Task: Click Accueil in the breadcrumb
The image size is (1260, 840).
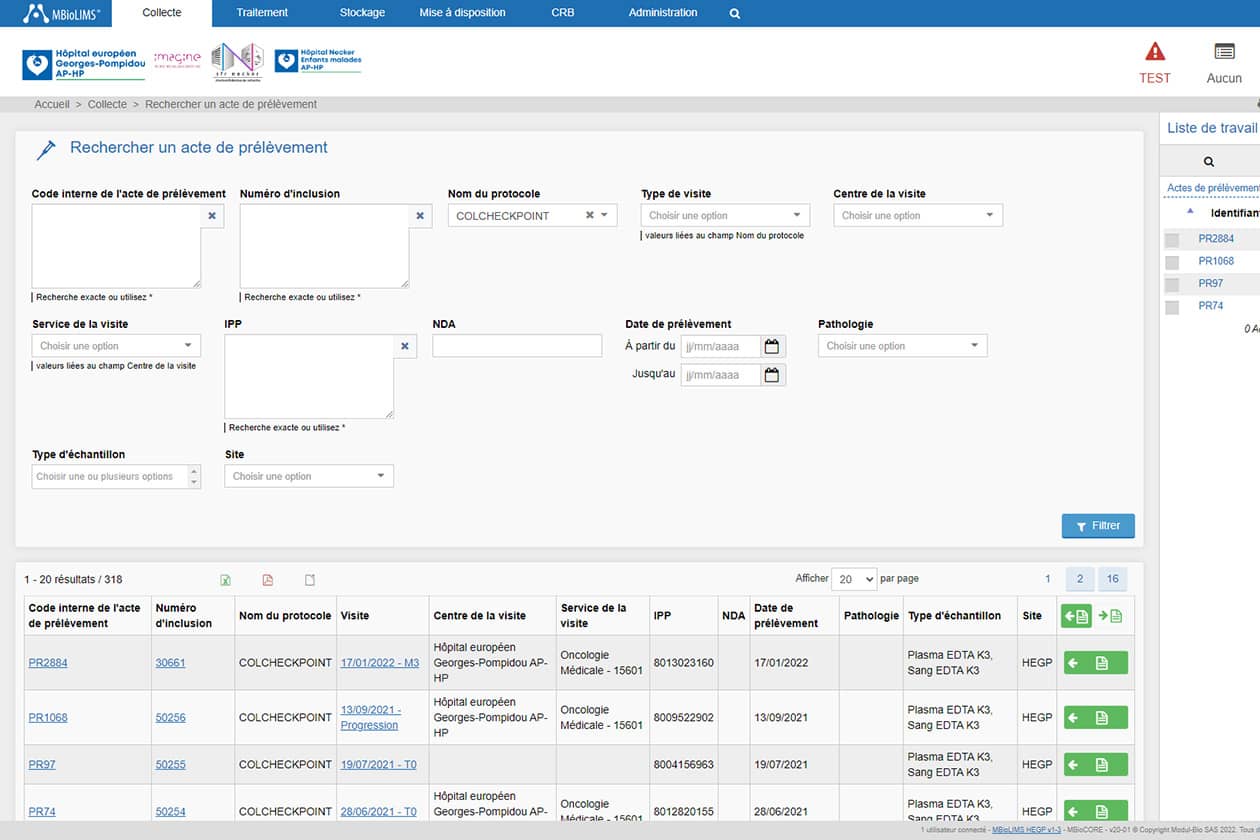Action: coord(52,104)
